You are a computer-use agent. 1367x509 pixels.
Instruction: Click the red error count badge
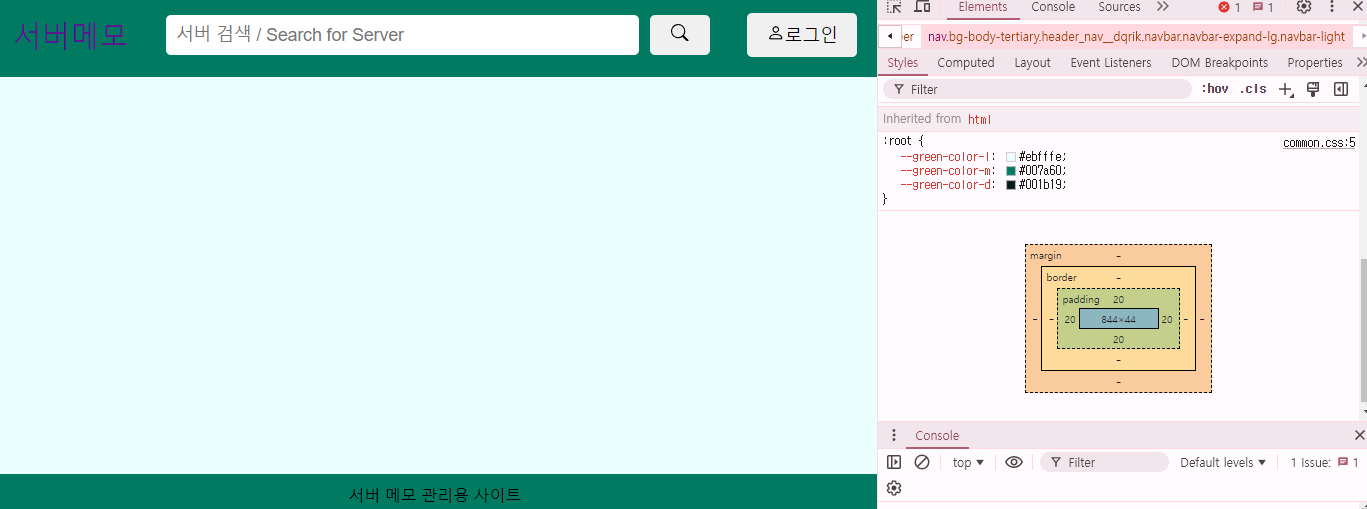click(x=1229, y=7)
